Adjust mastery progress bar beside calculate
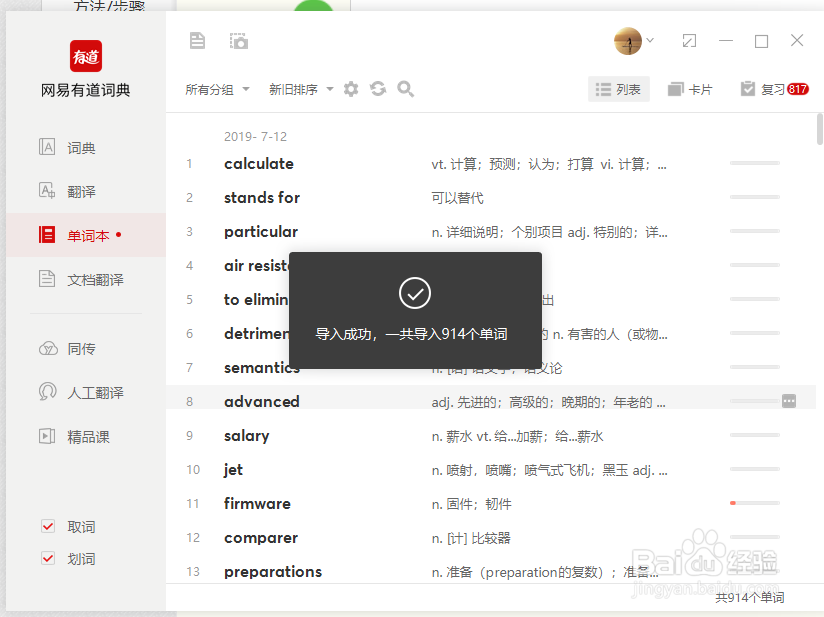 (x=757, y=163)
